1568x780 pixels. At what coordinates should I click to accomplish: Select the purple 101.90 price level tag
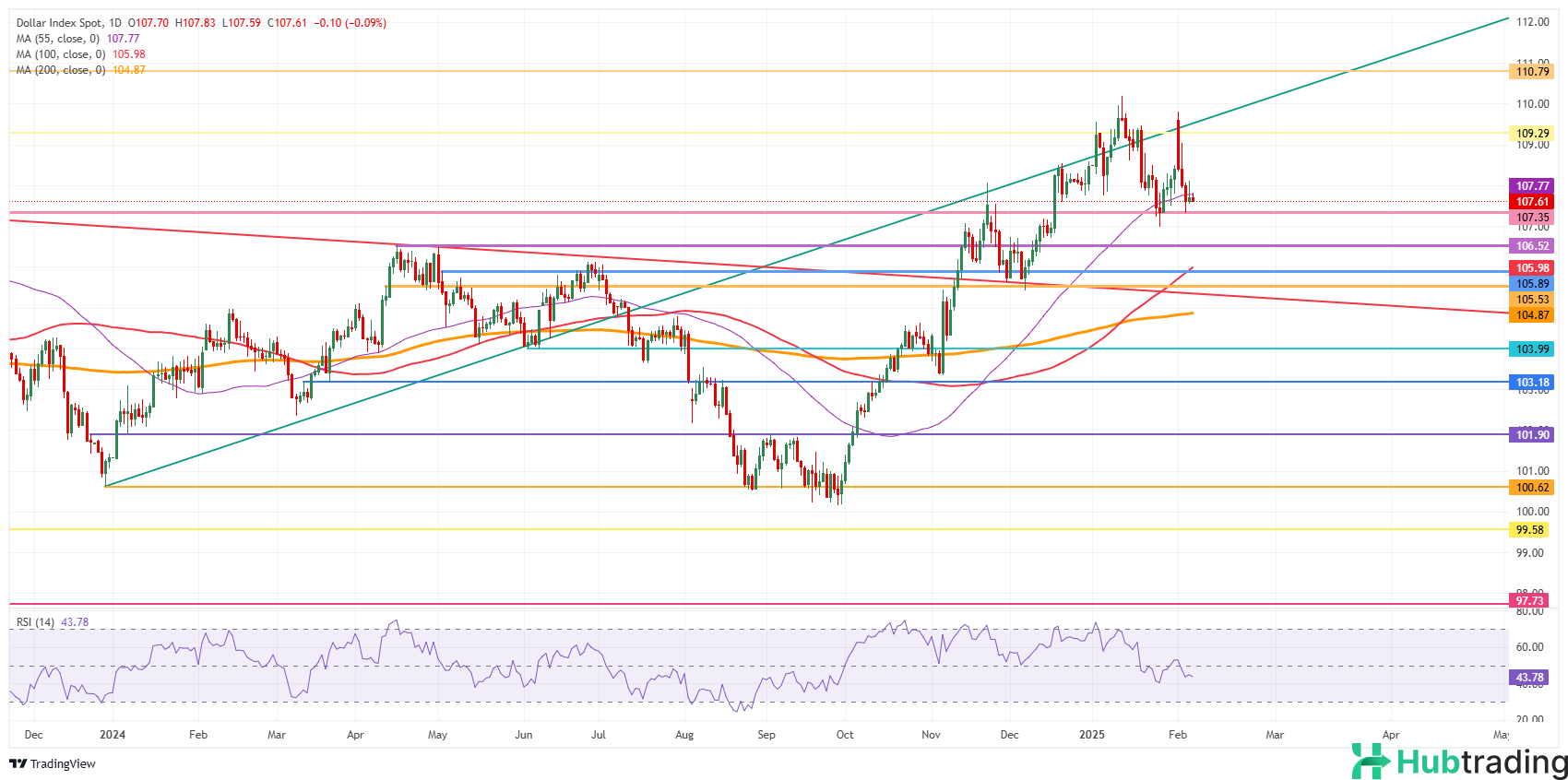[x=1531, y=435]
